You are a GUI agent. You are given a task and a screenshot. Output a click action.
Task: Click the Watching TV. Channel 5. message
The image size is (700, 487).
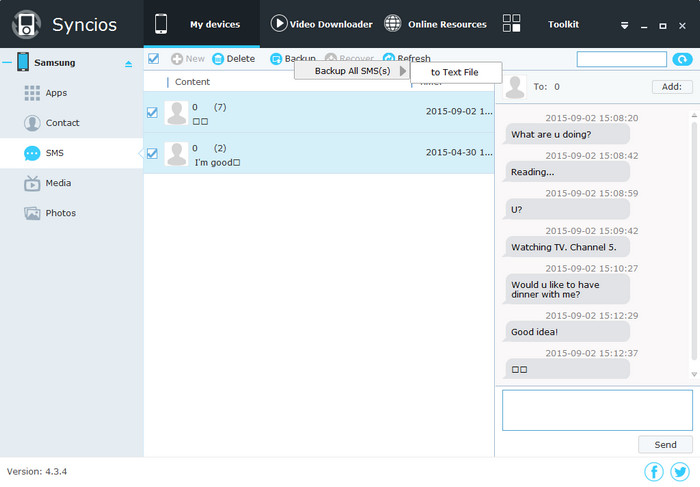tap(567, 247)
